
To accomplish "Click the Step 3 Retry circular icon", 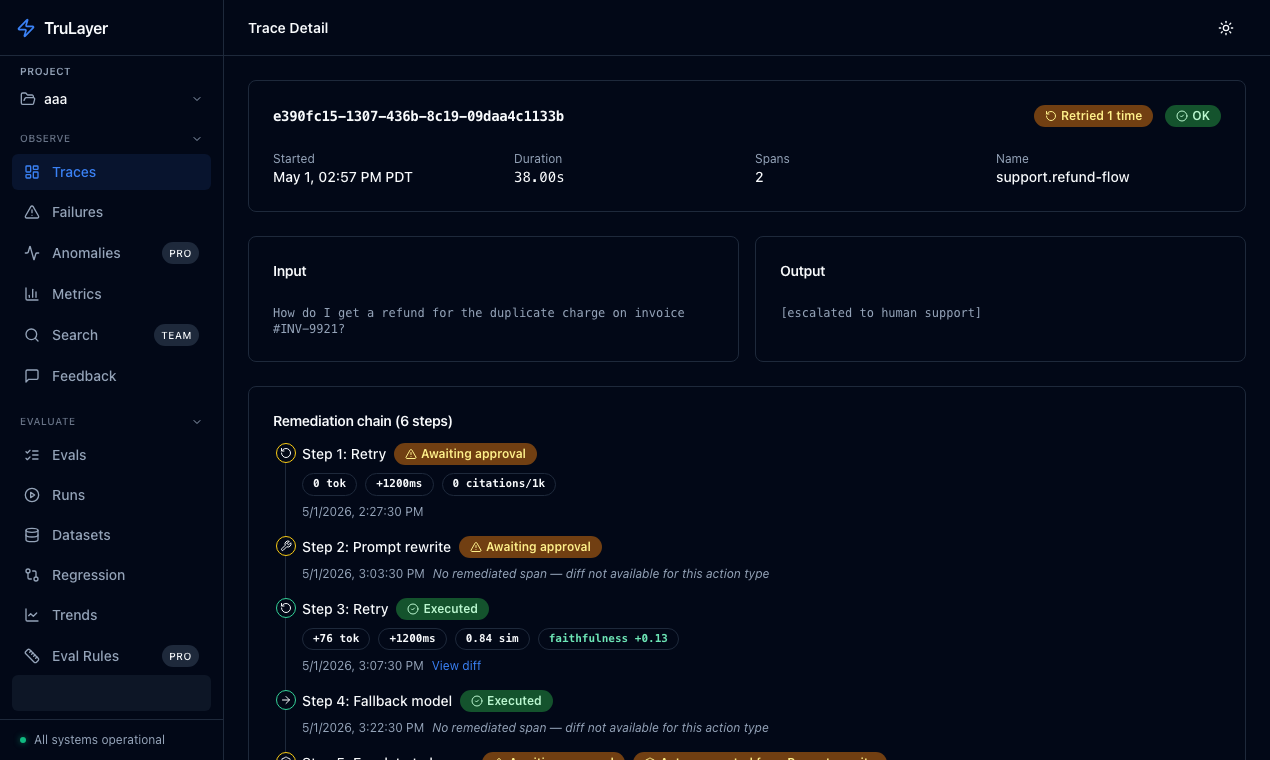I will click(286, 608).
